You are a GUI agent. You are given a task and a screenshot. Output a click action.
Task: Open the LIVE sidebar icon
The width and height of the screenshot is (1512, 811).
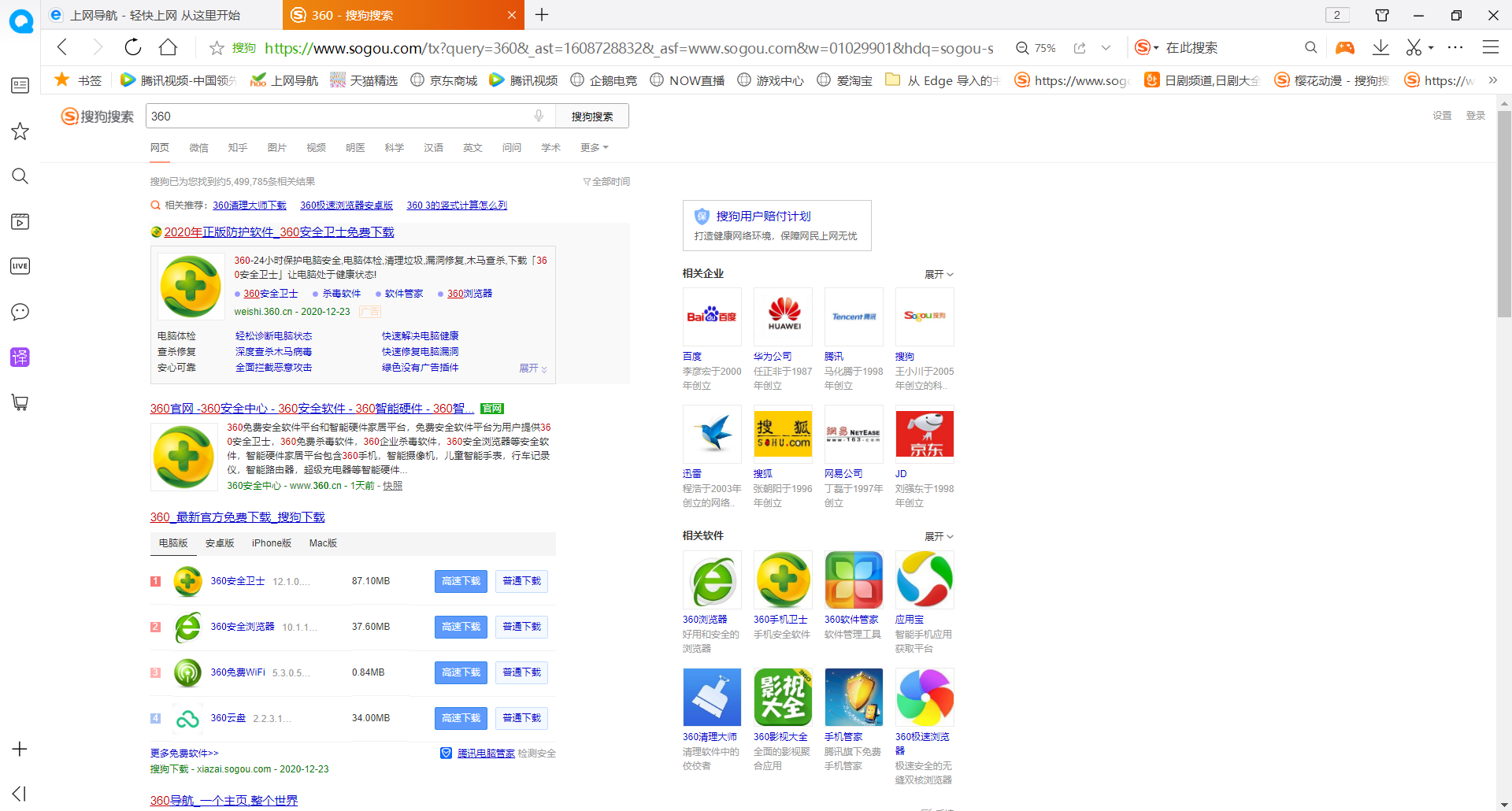pyautogui.click(x=20, y=266)
